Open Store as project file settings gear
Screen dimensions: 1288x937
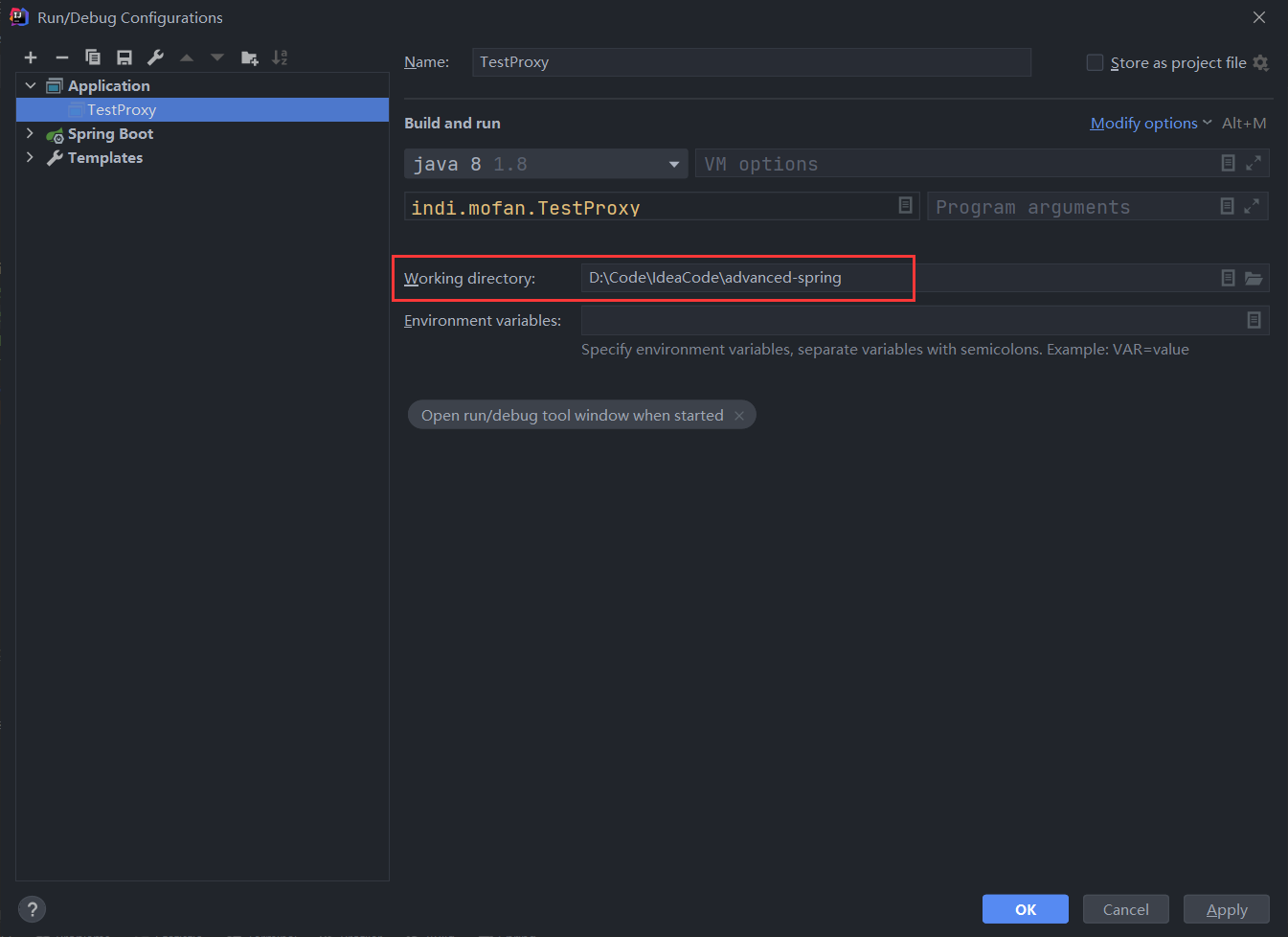[x=1260, y=62]
